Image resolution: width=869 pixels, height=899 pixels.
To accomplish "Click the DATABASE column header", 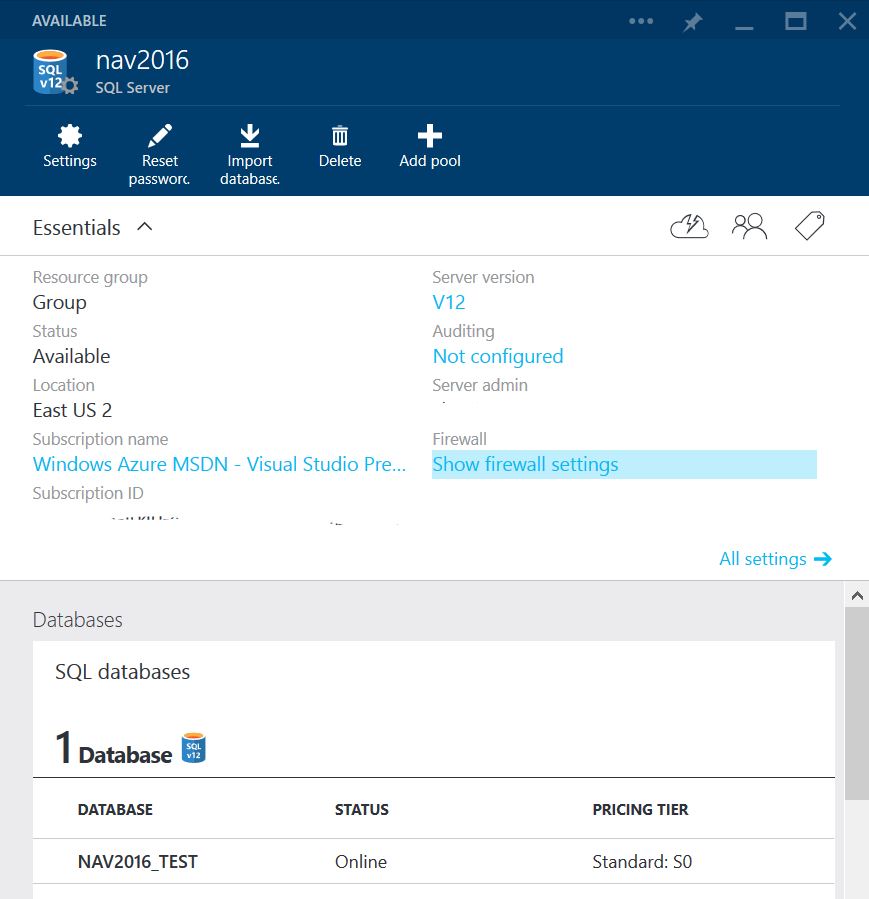I will 115,810.
